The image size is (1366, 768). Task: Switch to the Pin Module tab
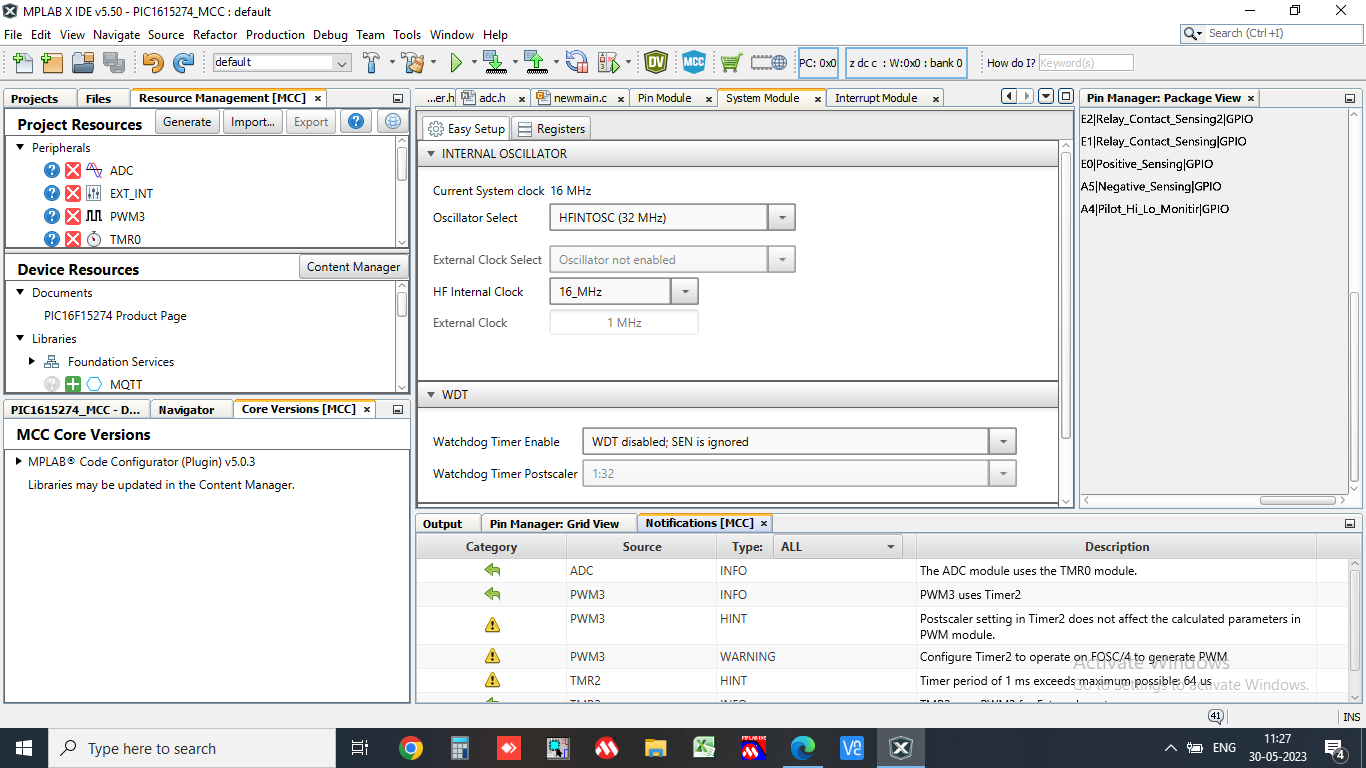click(x=664, y=98)
